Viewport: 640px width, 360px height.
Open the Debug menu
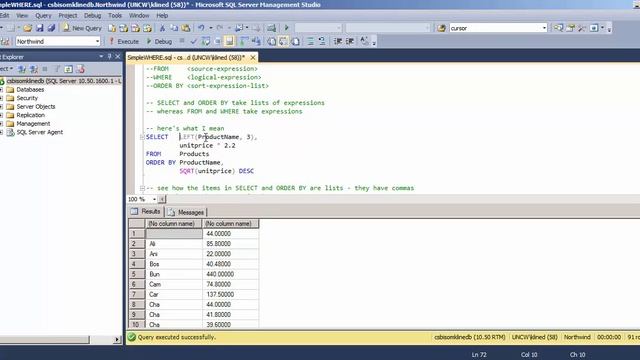(x=92, y=16)
